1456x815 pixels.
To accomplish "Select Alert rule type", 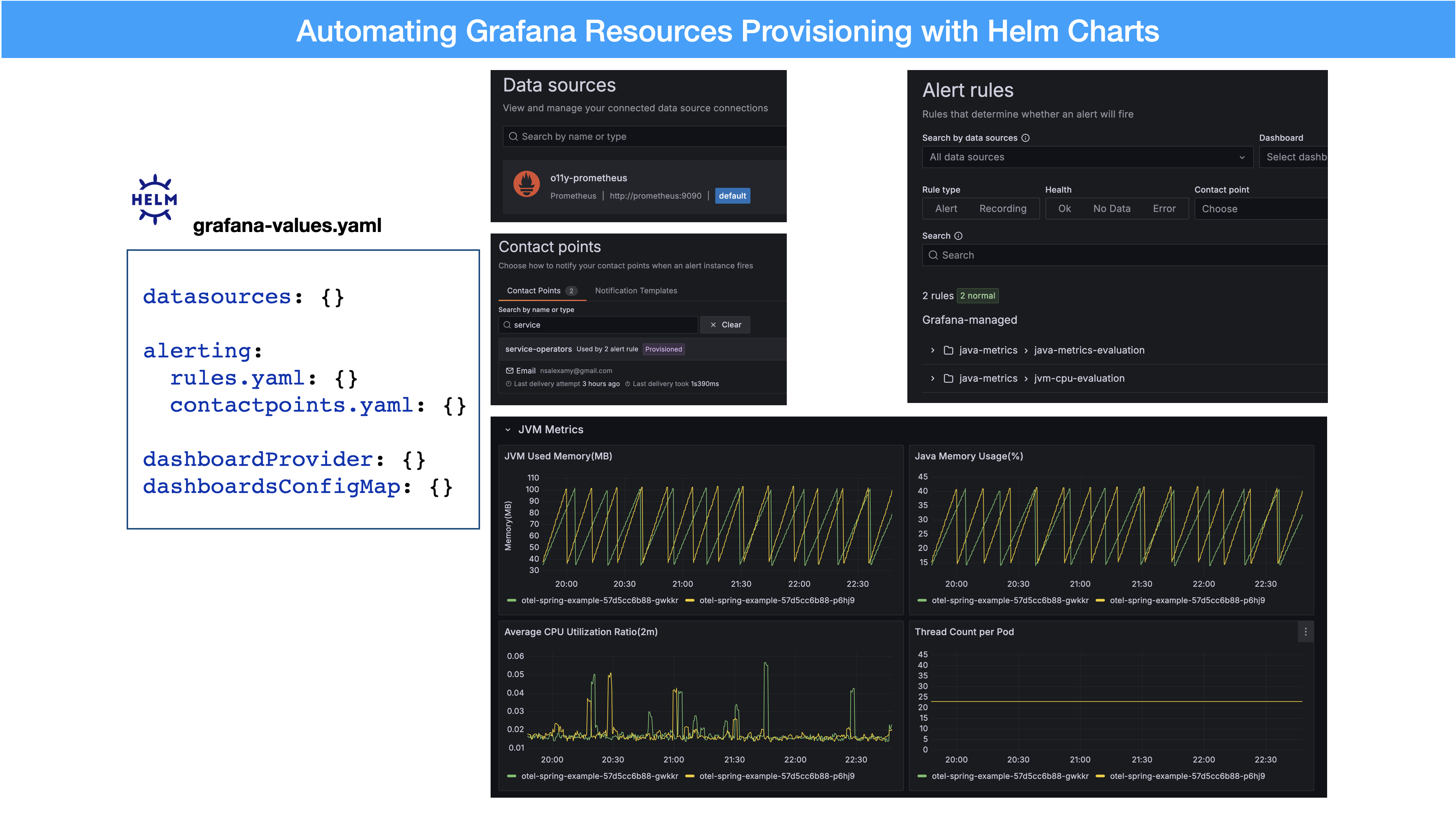I will (946, 208).
